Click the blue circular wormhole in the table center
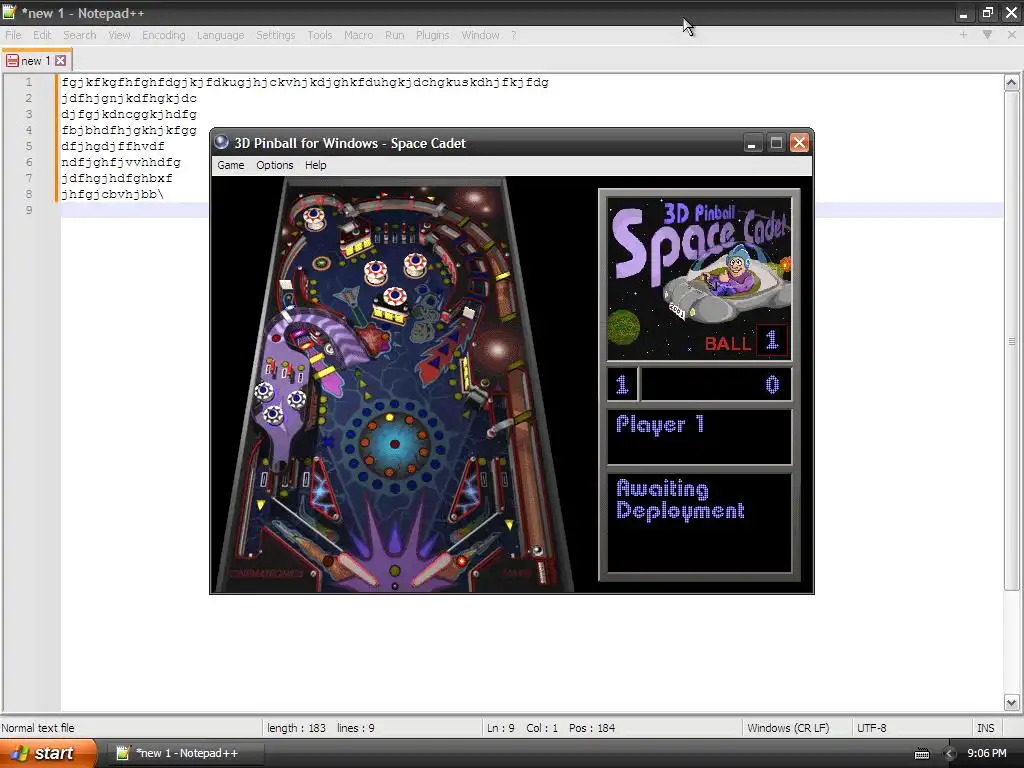Viewport: 1024px width, 768px height. coord(394,444)
